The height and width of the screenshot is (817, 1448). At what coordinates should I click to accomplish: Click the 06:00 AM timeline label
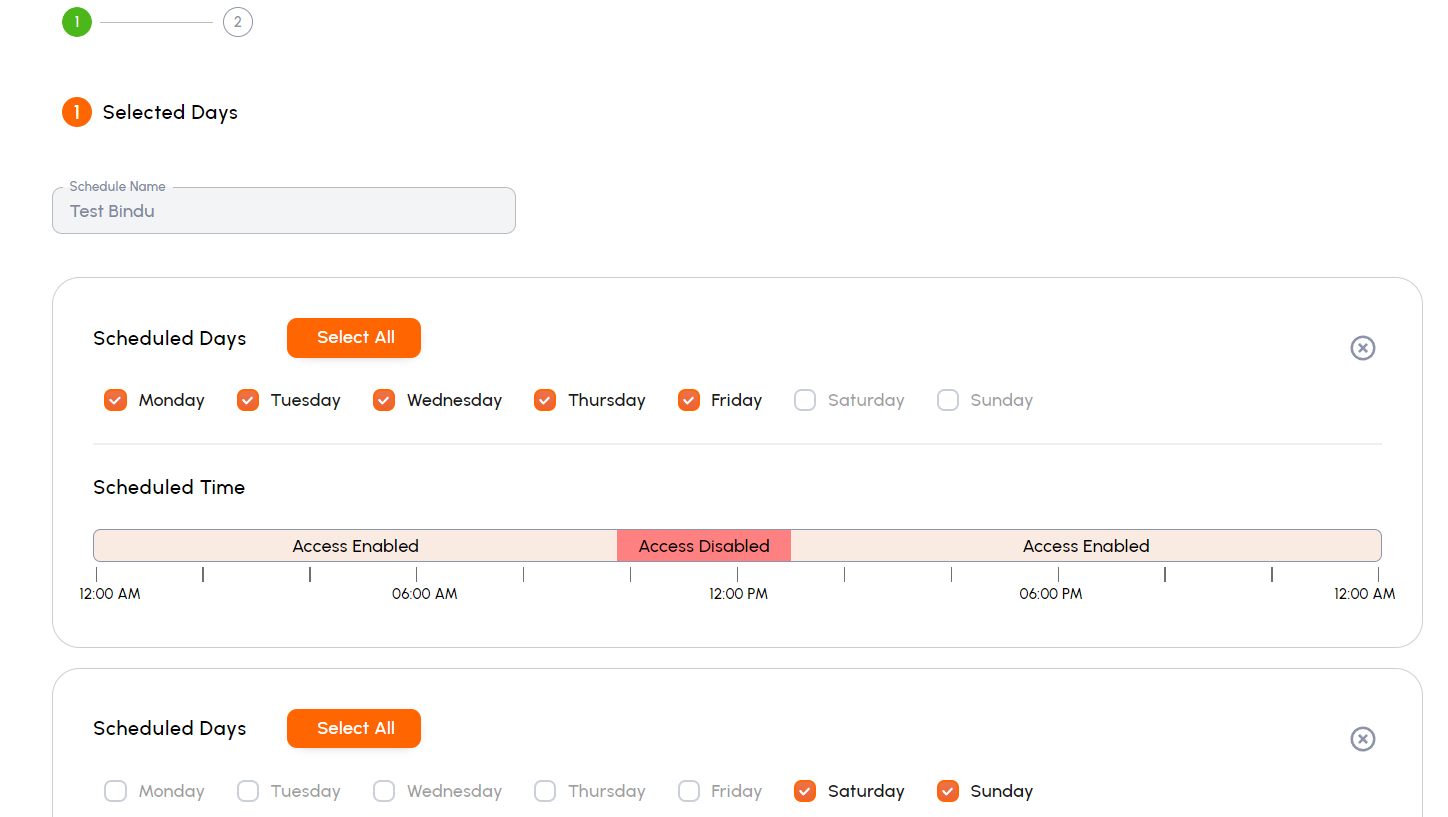click(424, 594)
